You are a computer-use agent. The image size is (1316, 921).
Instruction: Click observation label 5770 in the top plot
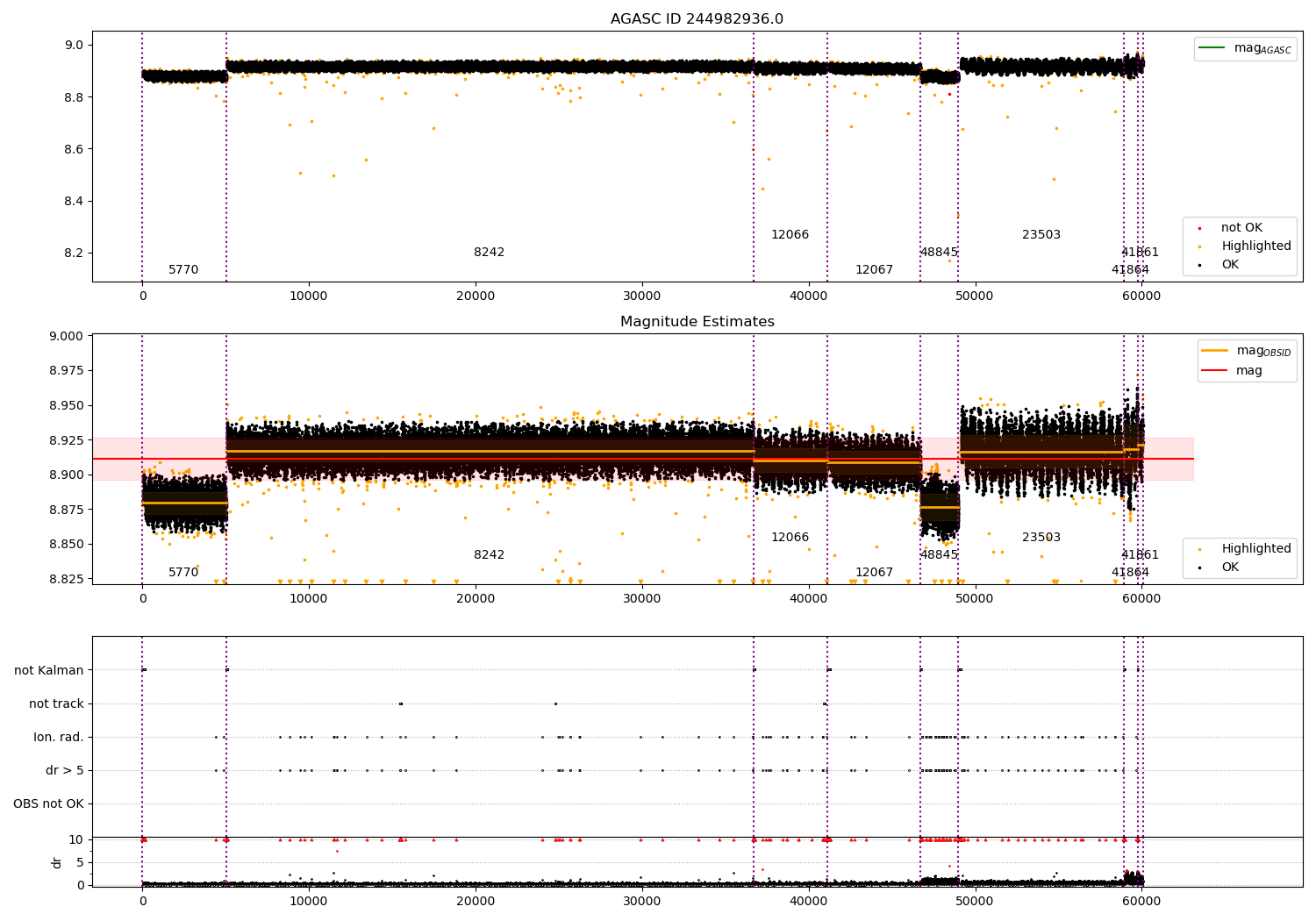[183, 270]
